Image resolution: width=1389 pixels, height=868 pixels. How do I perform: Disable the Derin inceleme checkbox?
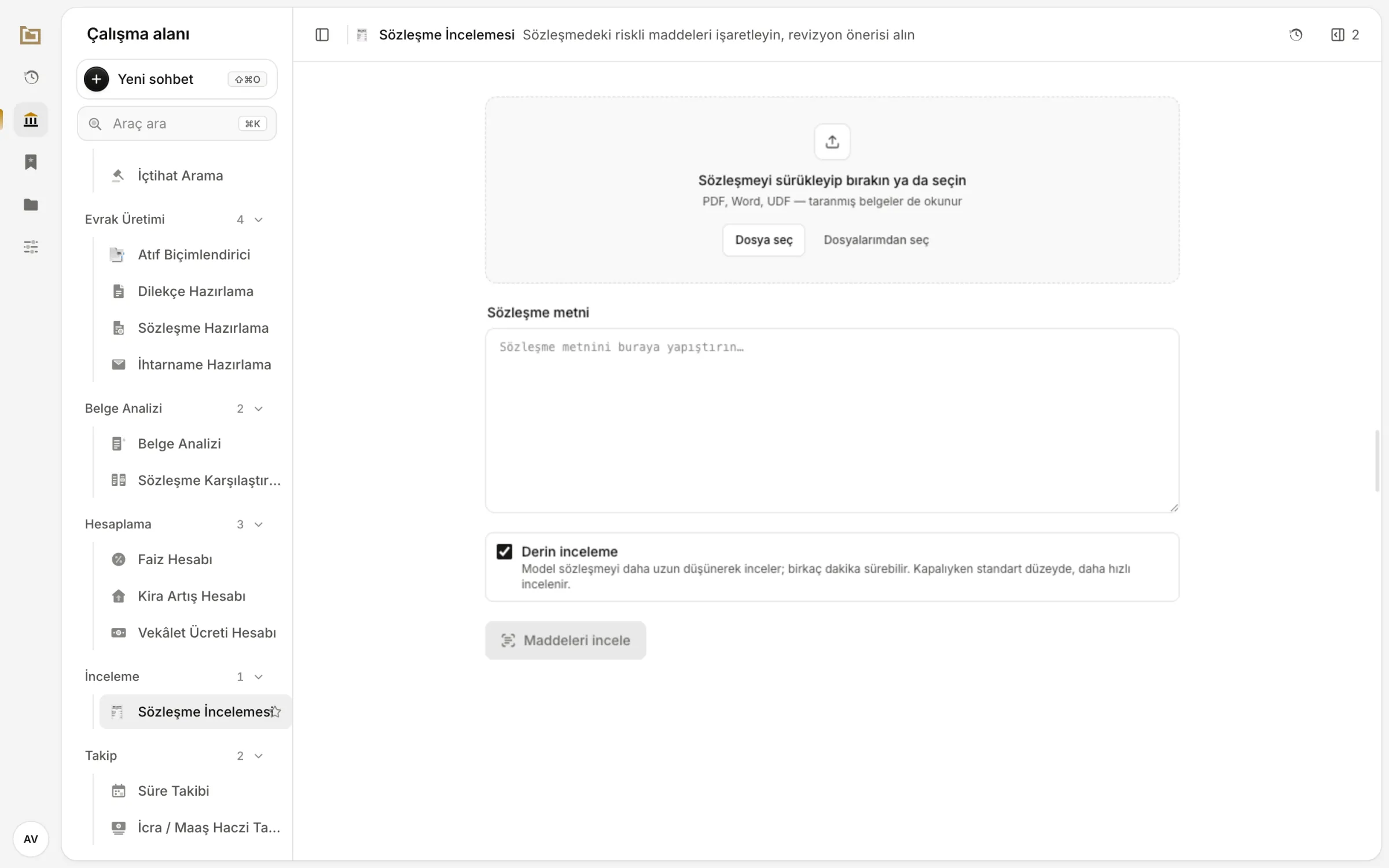pyautogui.click(x=504, y=551)
